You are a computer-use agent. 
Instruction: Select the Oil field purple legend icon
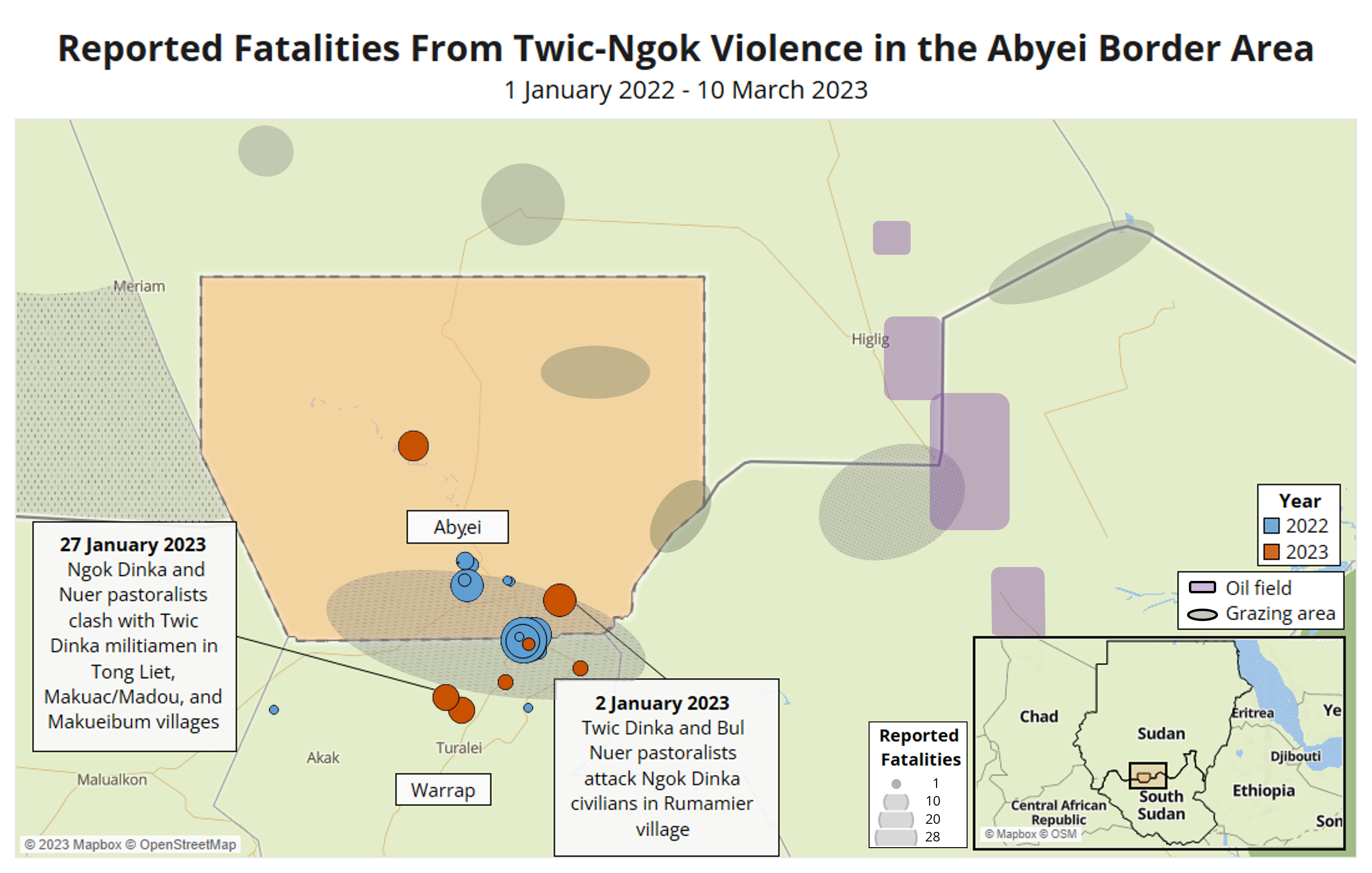1200,585
